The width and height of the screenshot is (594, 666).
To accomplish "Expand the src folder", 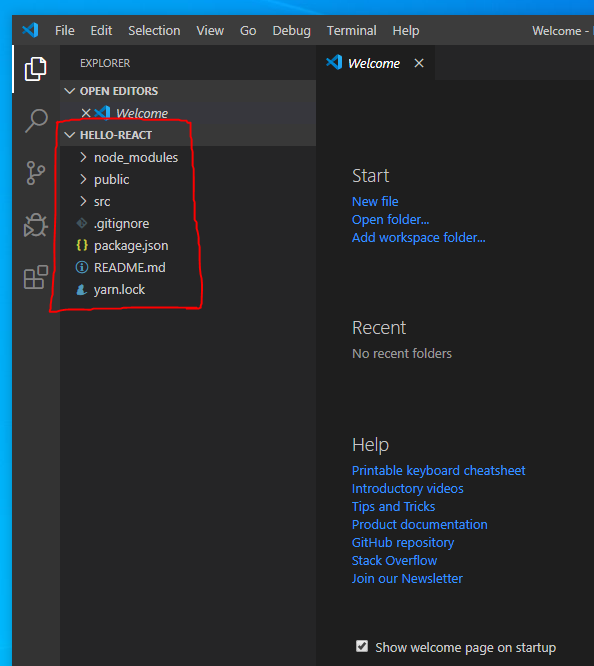I will pos(83,201).
